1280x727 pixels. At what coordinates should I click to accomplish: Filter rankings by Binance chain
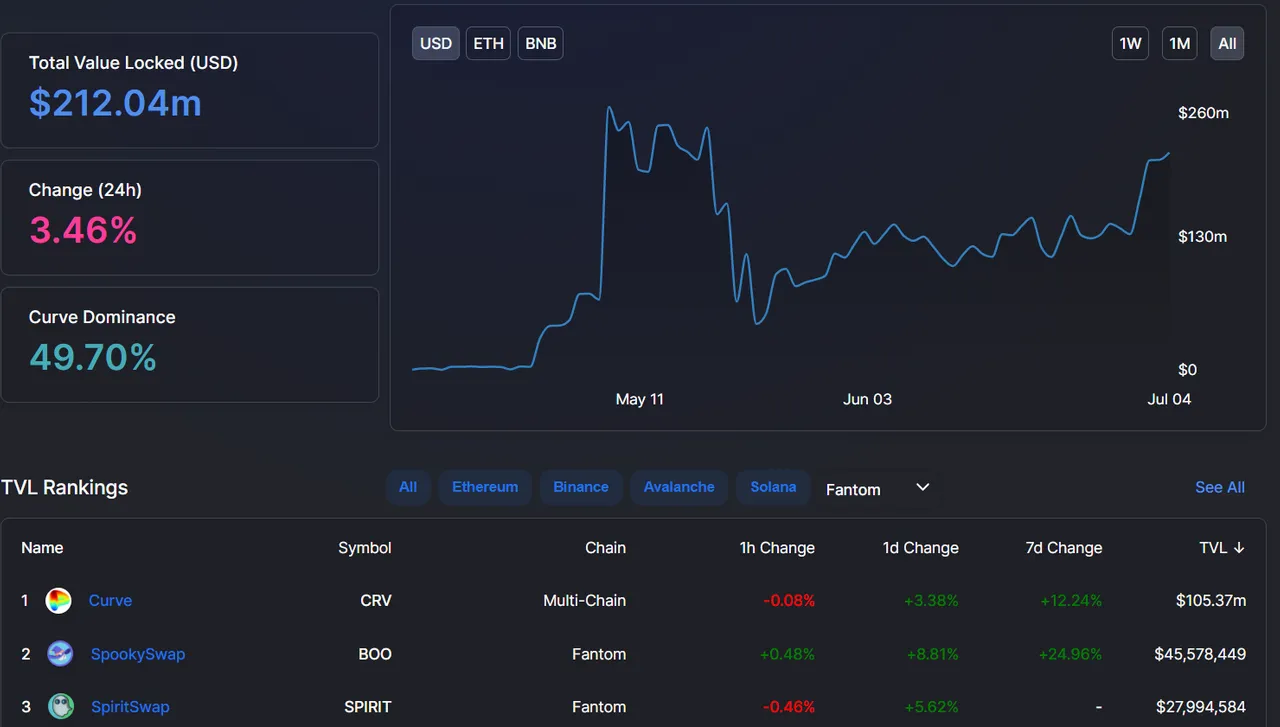coord(581,487)
